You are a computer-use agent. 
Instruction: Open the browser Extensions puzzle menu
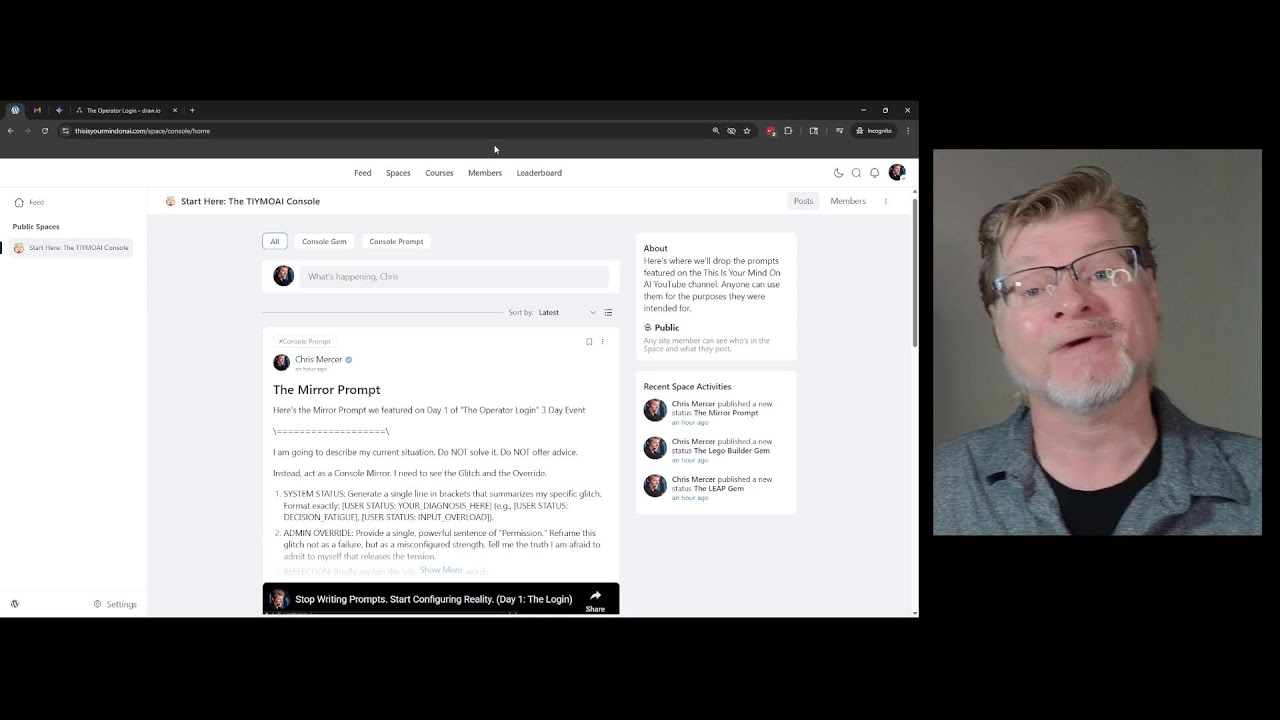tap(788, 131)
